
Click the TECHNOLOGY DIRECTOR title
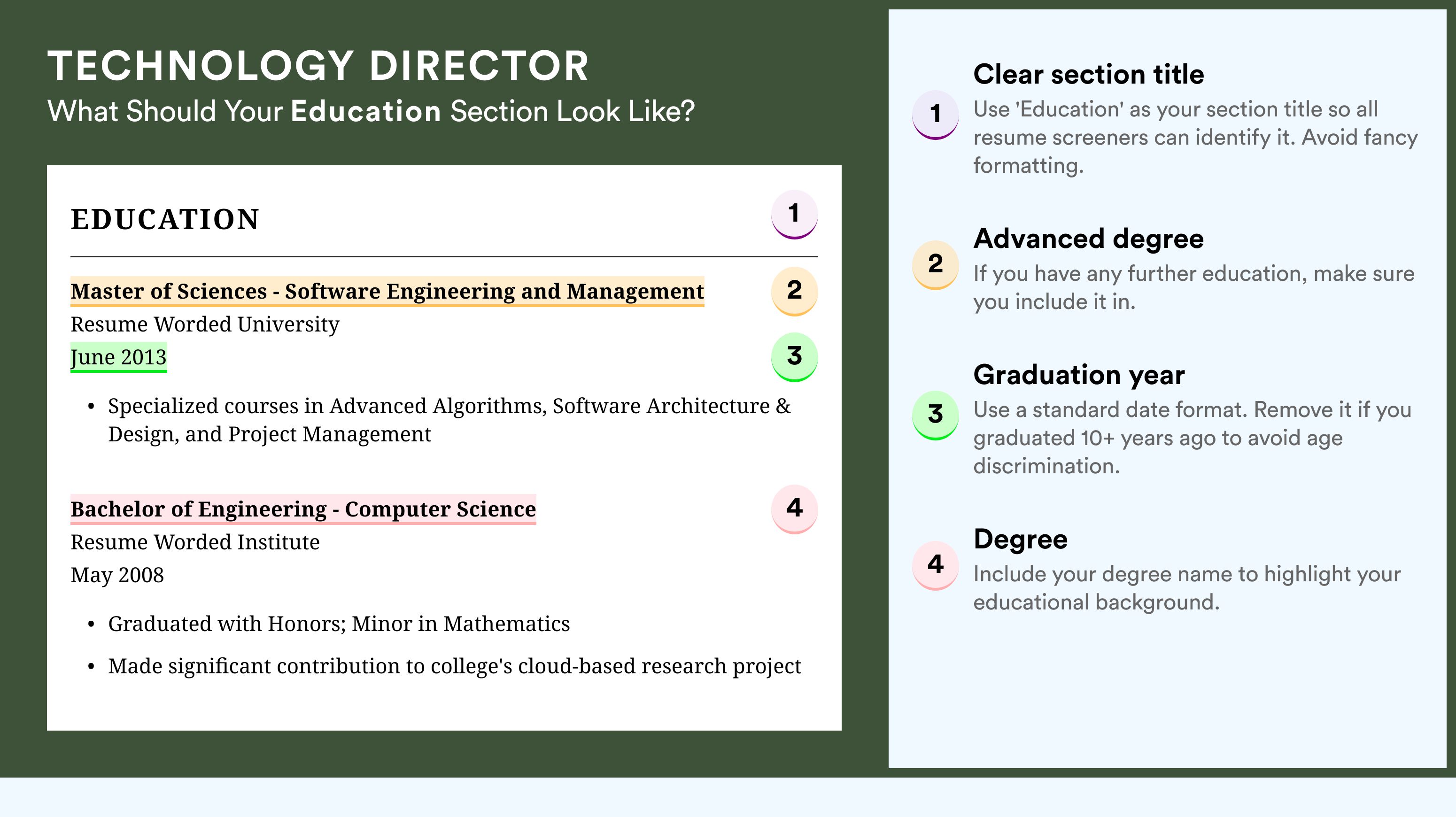click(318, 66)
